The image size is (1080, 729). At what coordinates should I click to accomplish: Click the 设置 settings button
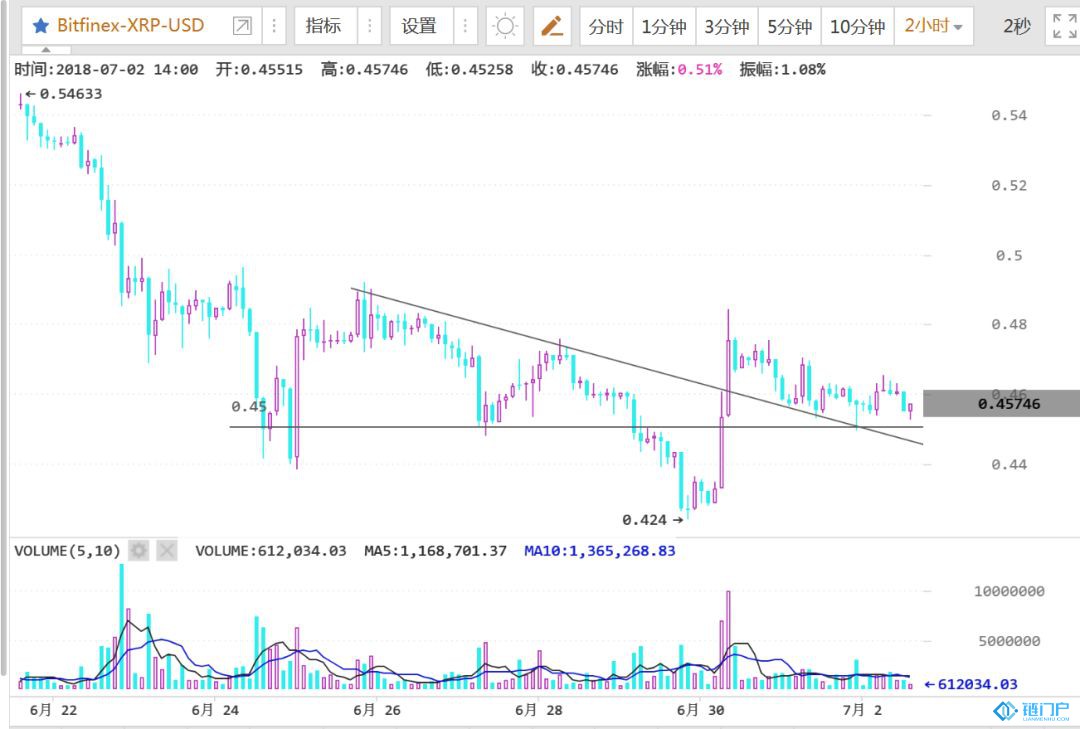pos(419,26)
